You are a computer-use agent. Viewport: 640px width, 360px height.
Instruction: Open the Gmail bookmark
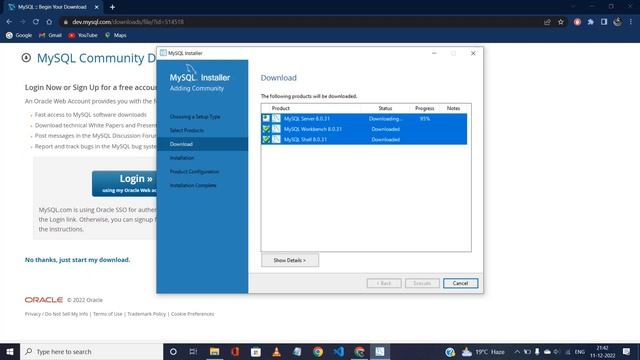[x=50, y=36]
